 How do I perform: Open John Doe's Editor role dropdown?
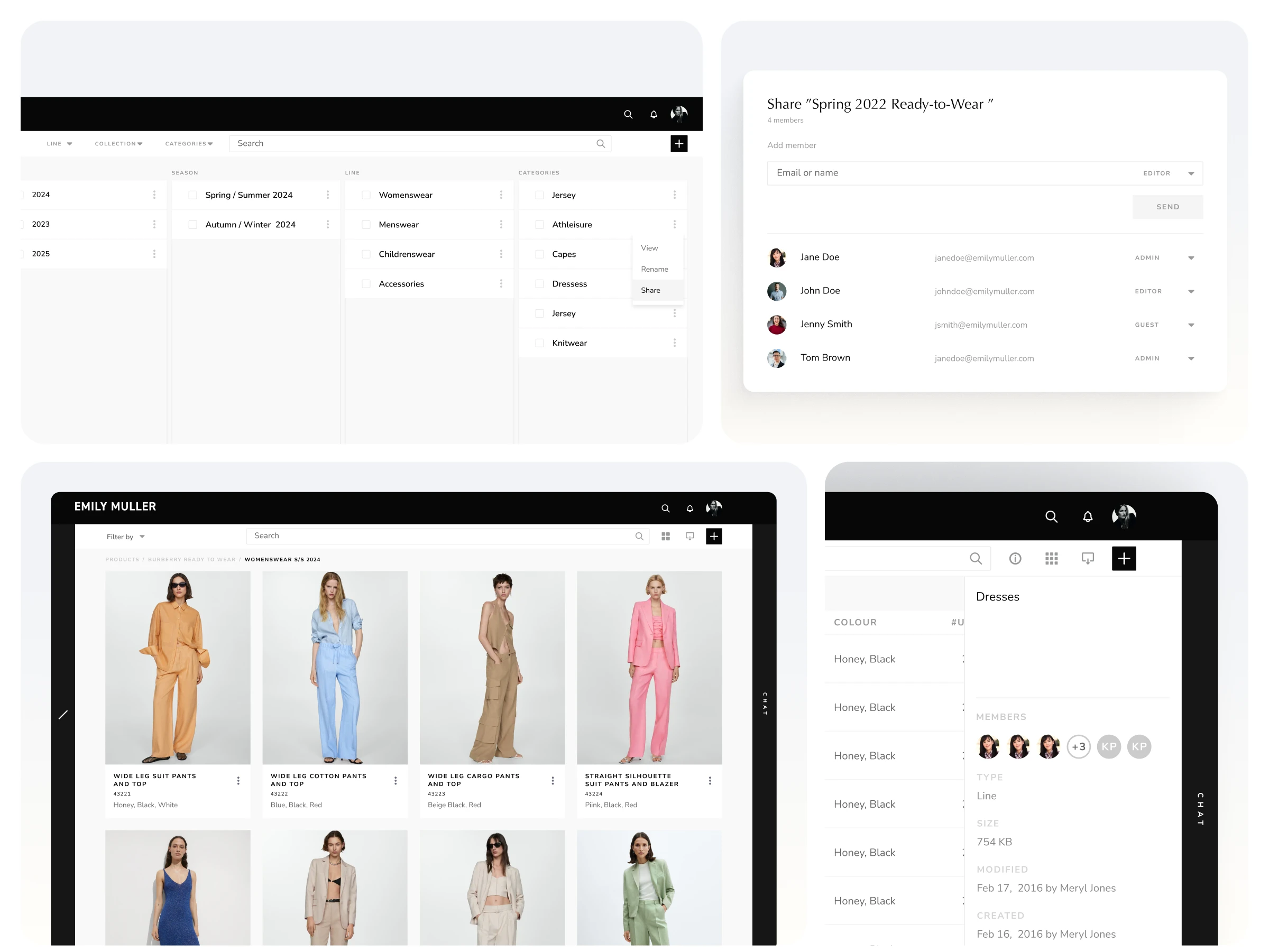click(x=1191, y=291)
